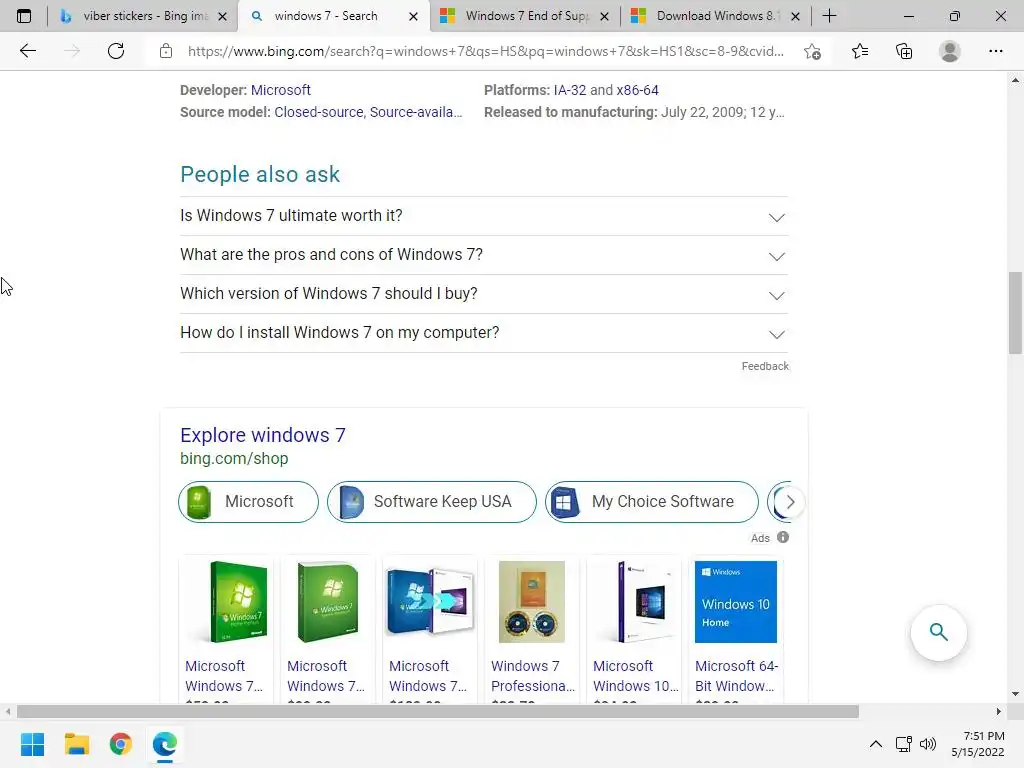The image size is (1024, 768).
Task: Refresh the current Bing page
Action: coord(116,51)
